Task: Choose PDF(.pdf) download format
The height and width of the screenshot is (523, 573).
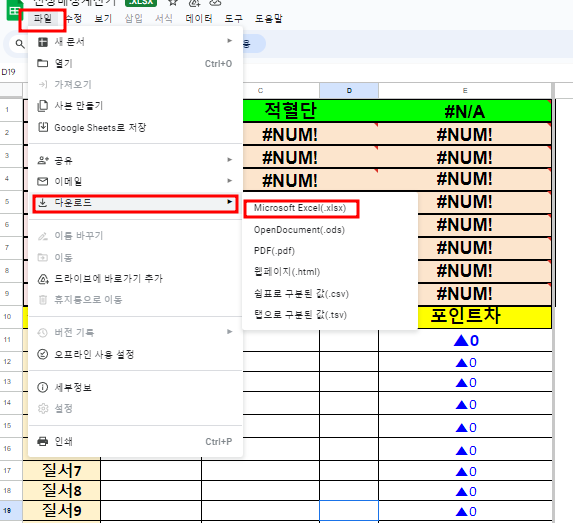Action: coord(274,251)
